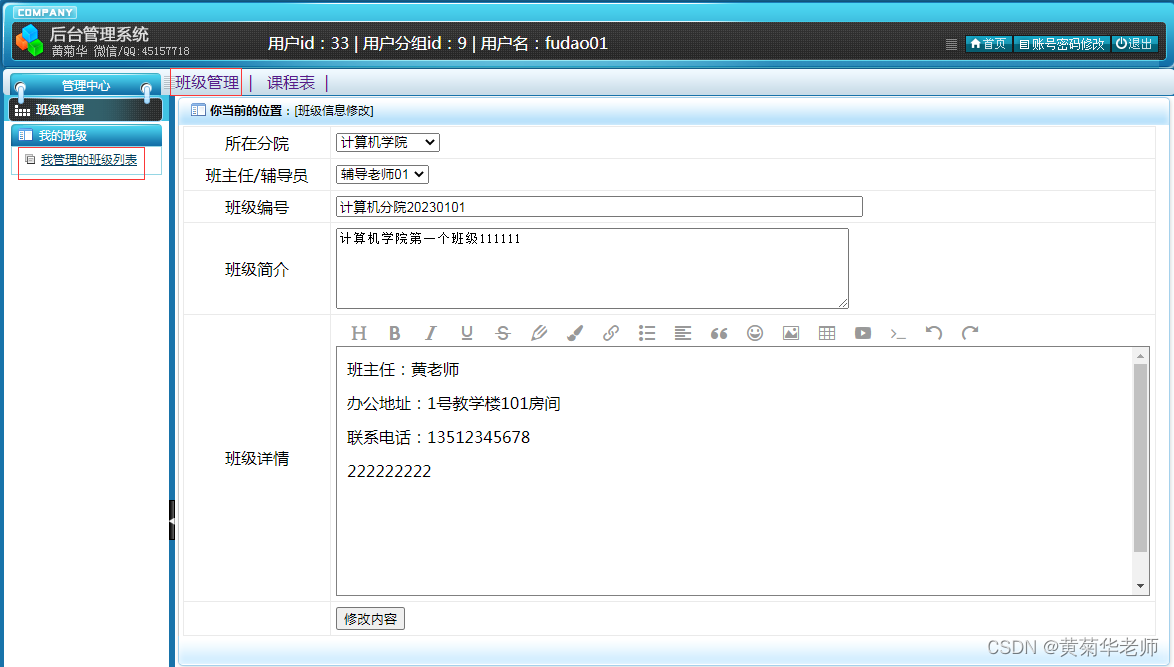Collapse the sidebar with the splitter arrow

tap(171, 520)
